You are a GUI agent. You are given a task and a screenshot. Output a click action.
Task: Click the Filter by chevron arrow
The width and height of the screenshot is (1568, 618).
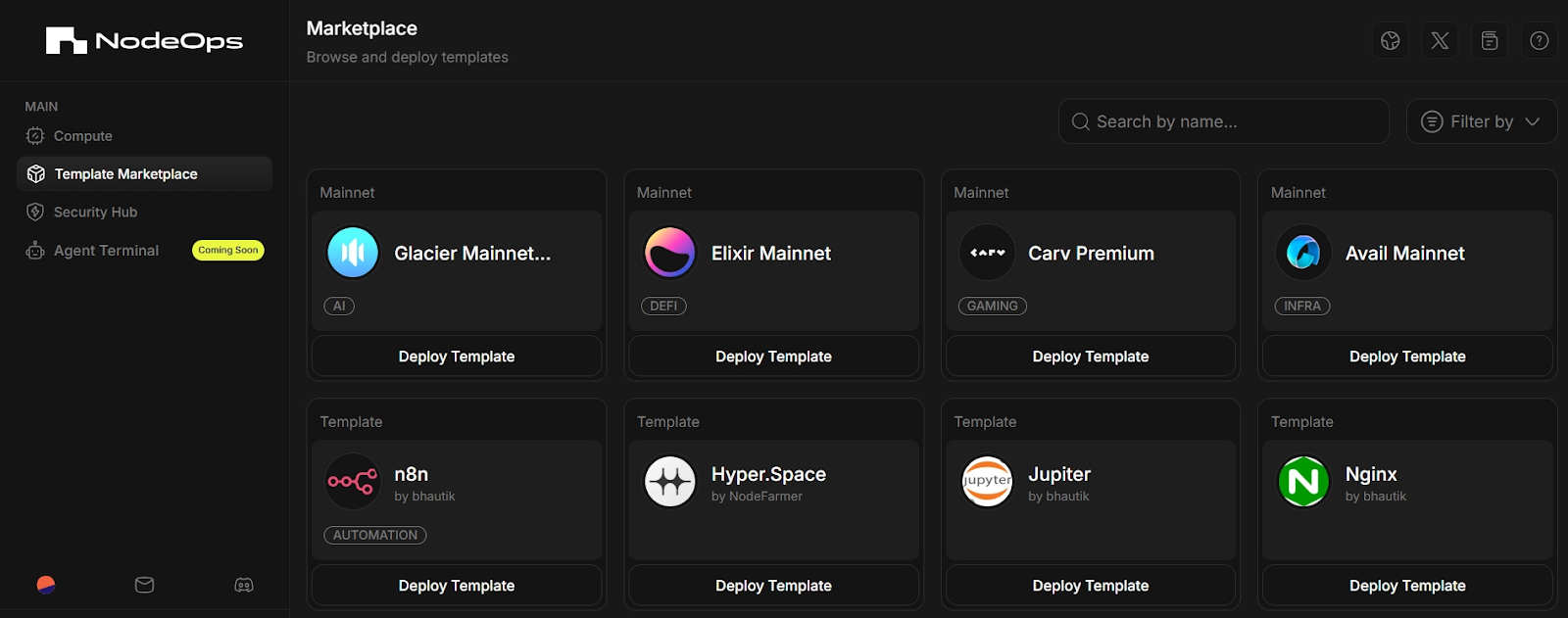click(x=1533, y=121)
